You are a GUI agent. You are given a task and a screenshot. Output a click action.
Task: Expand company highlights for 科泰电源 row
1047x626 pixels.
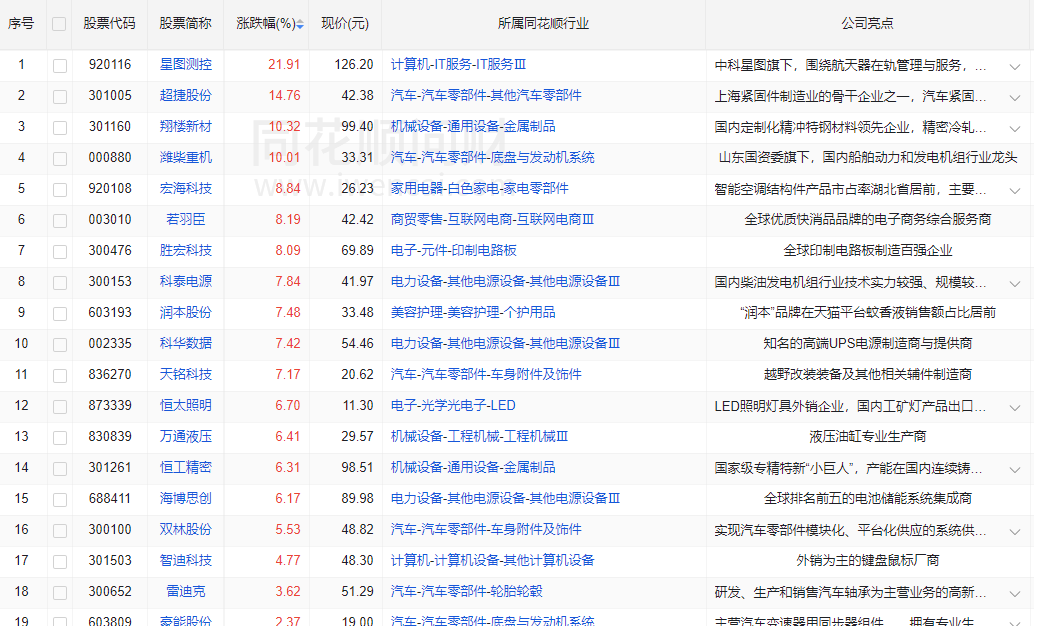pos(1015,284)
